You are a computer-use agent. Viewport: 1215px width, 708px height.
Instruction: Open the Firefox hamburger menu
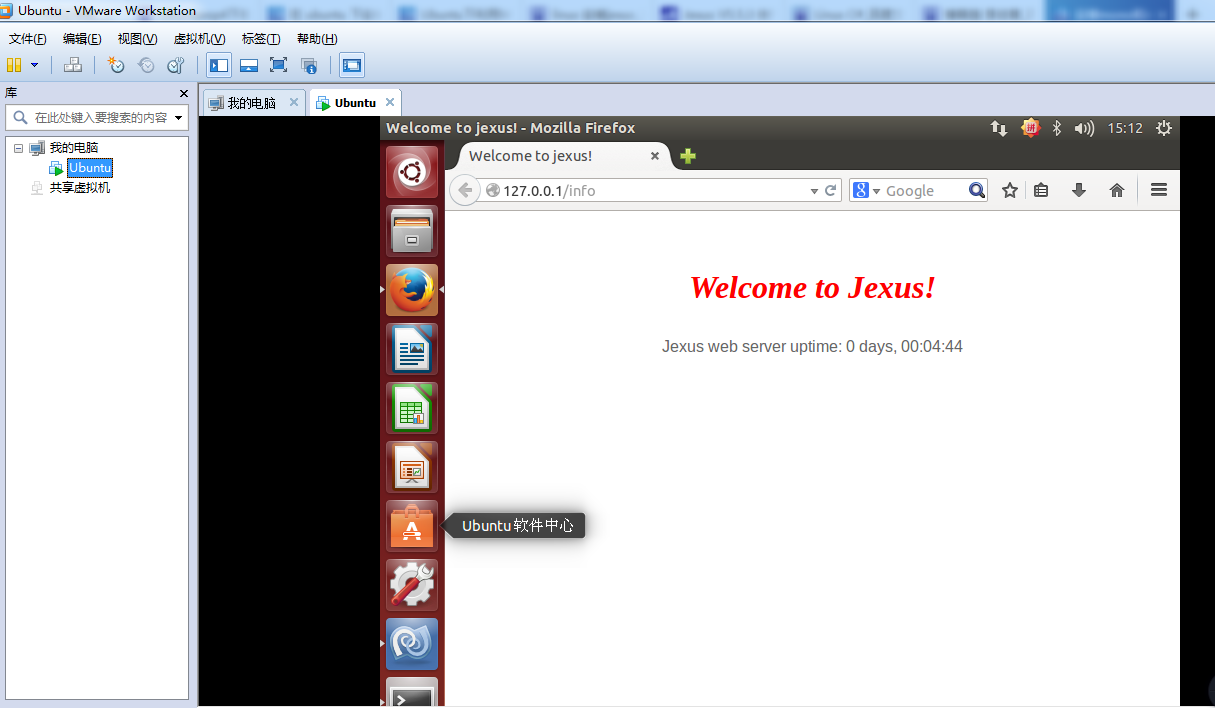pyautogui.click(x=1159, y=190)
